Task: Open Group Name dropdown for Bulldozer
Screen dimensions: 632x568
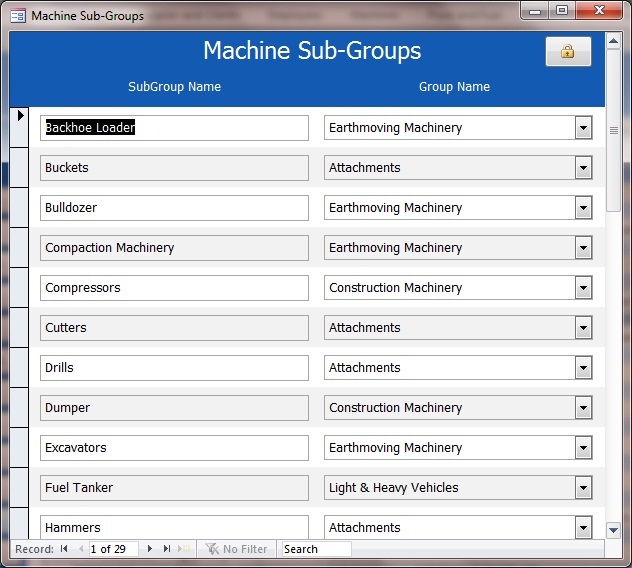Action: click(x=583, y=208)
